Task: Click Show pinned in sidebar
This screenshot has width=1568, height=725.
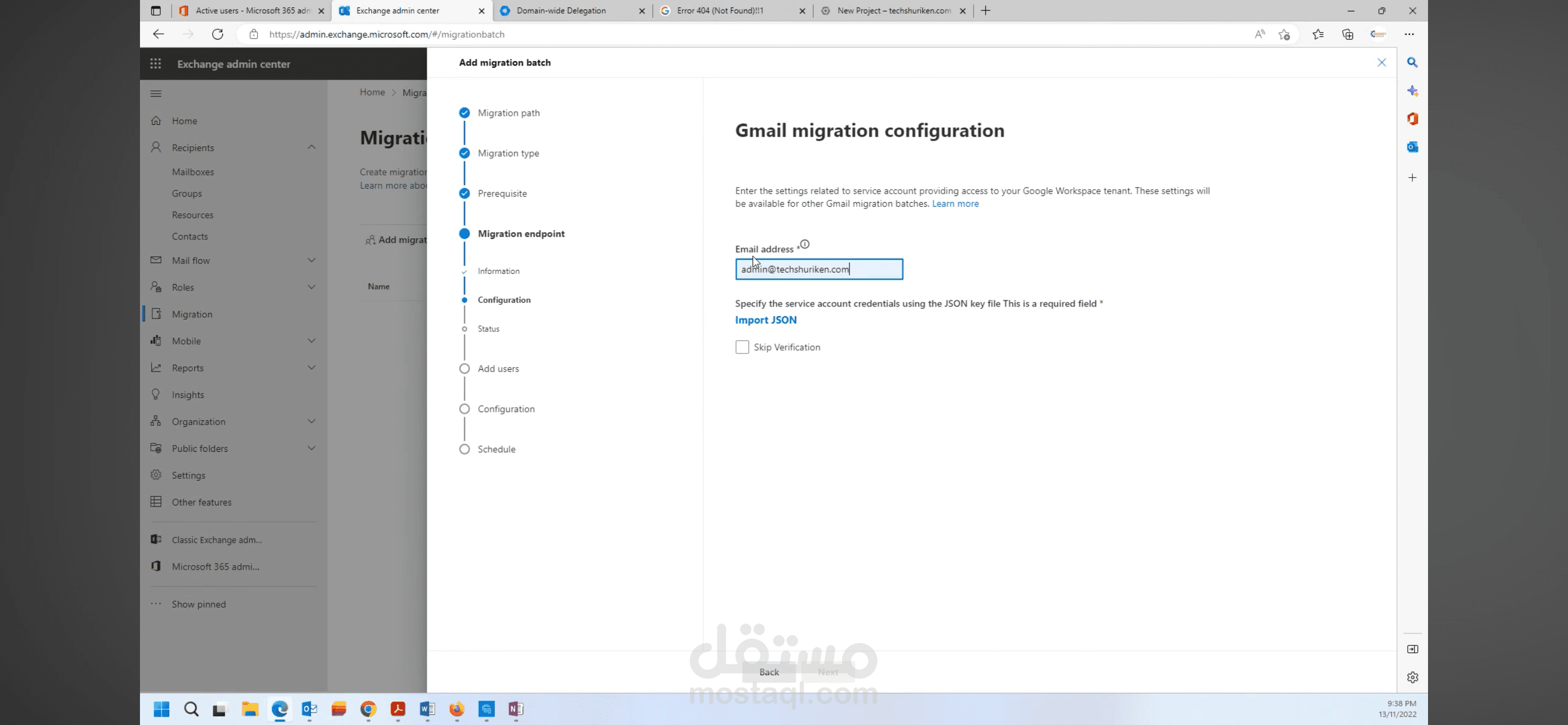Action: [199, 605]
